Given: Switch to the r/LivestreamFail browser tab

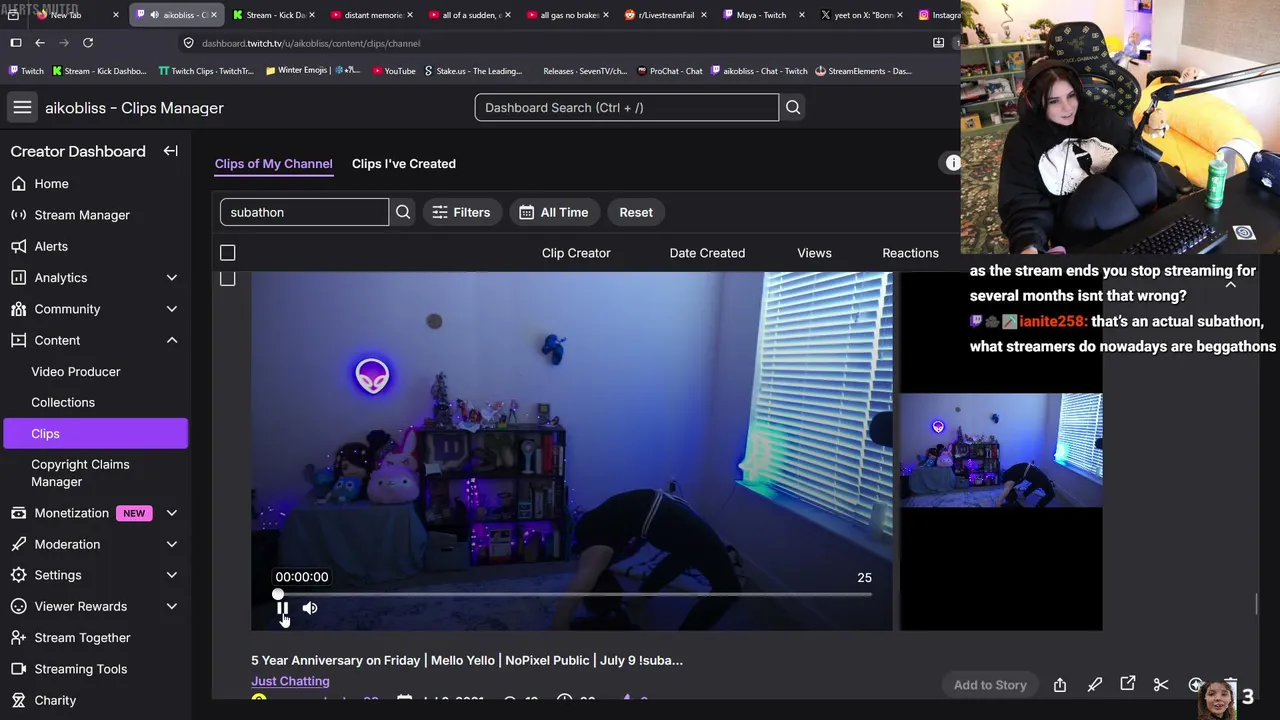Looking at the screenshot, I should tap(665, 15).
